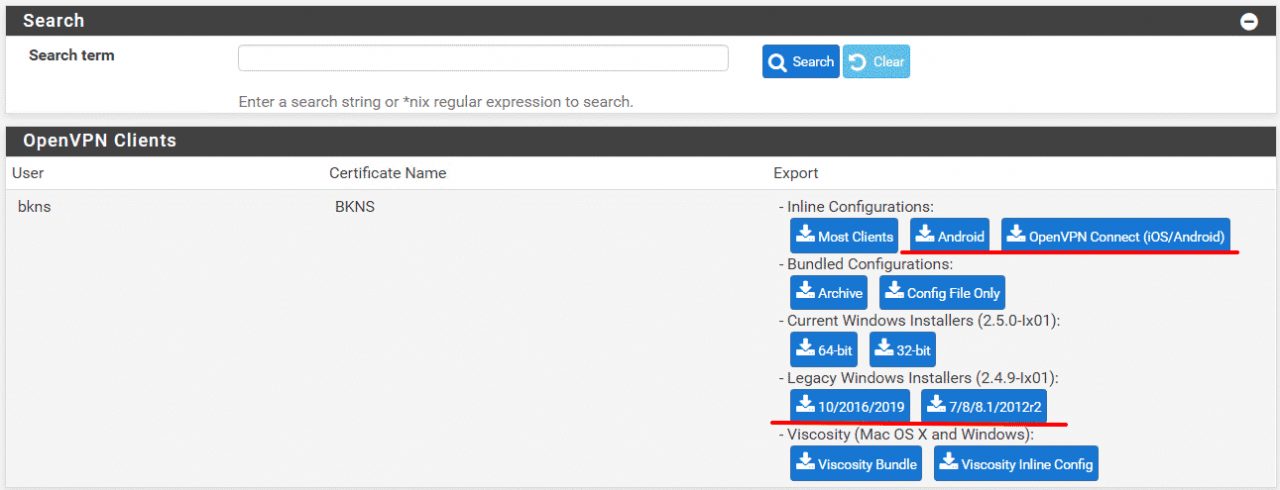Click the Clear button
Screen dimensions: 1280x490
point(876,62)
